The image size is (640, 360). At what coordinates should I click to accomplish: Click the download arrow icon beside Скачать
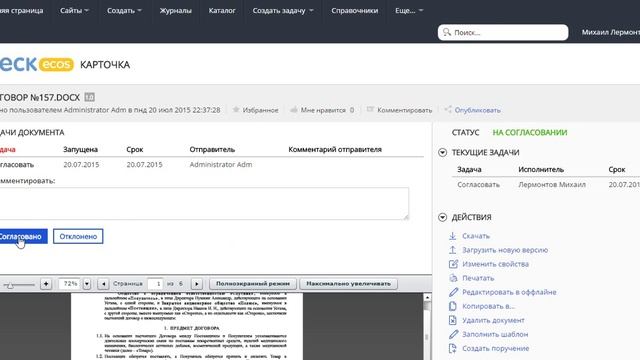coord(453,236)
